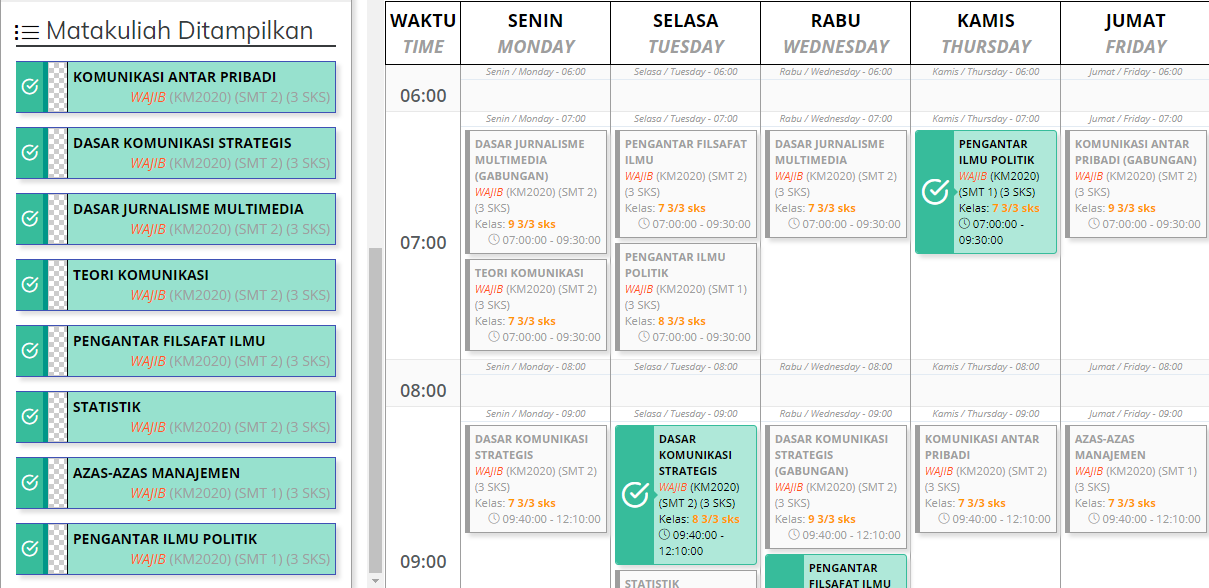Image resolution: width=1209 pixels, height=588 pixels.
Task: Select Friday Azas-Azas Manajemen class card
Action: pyautogui.click(x=1136, y=478)
